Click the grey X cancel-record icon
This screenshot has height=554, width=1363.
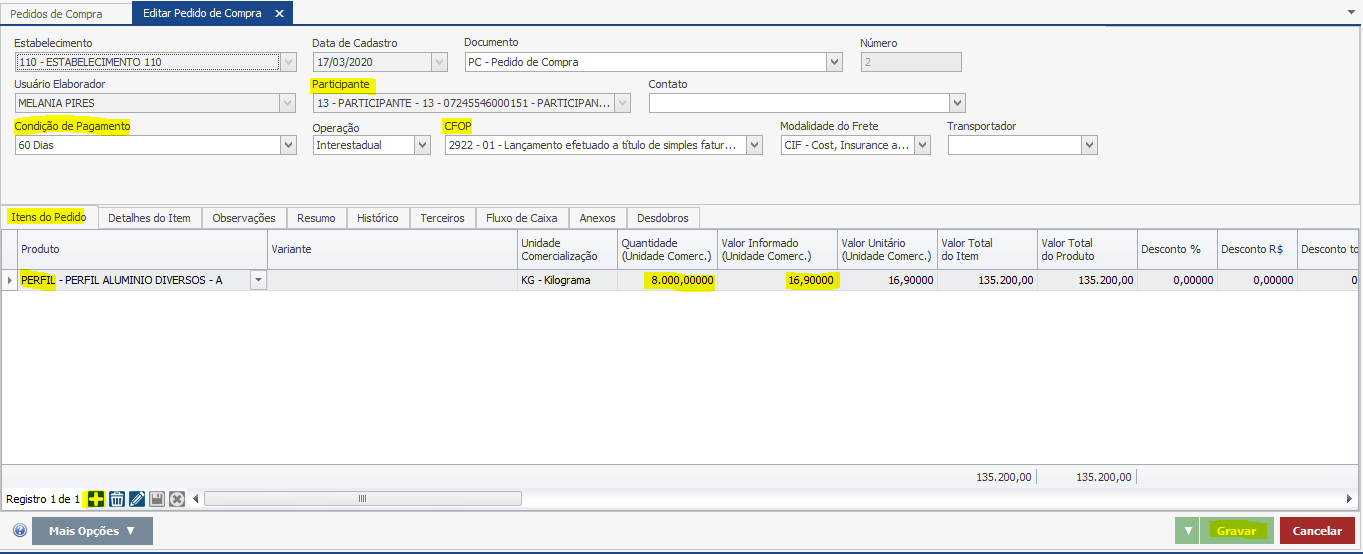(x=177, y=498)
